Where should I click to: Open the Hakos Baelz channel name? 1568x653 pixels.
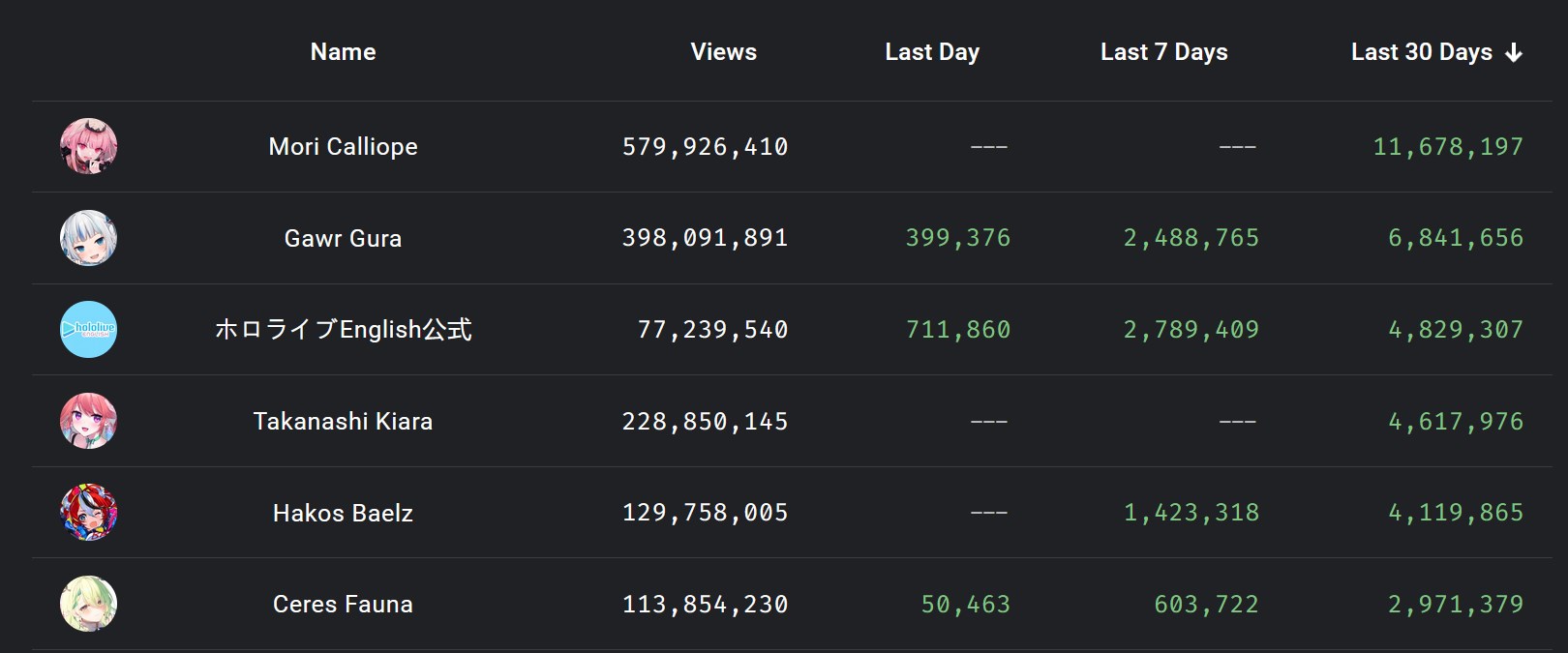tap(343, 513)
